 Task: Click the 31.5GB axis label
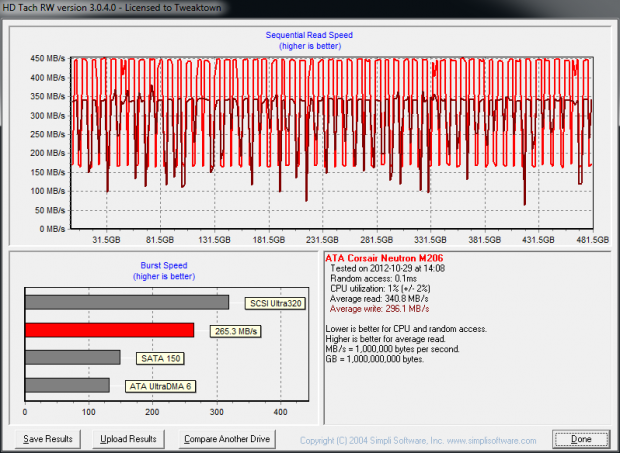[106, 240]
